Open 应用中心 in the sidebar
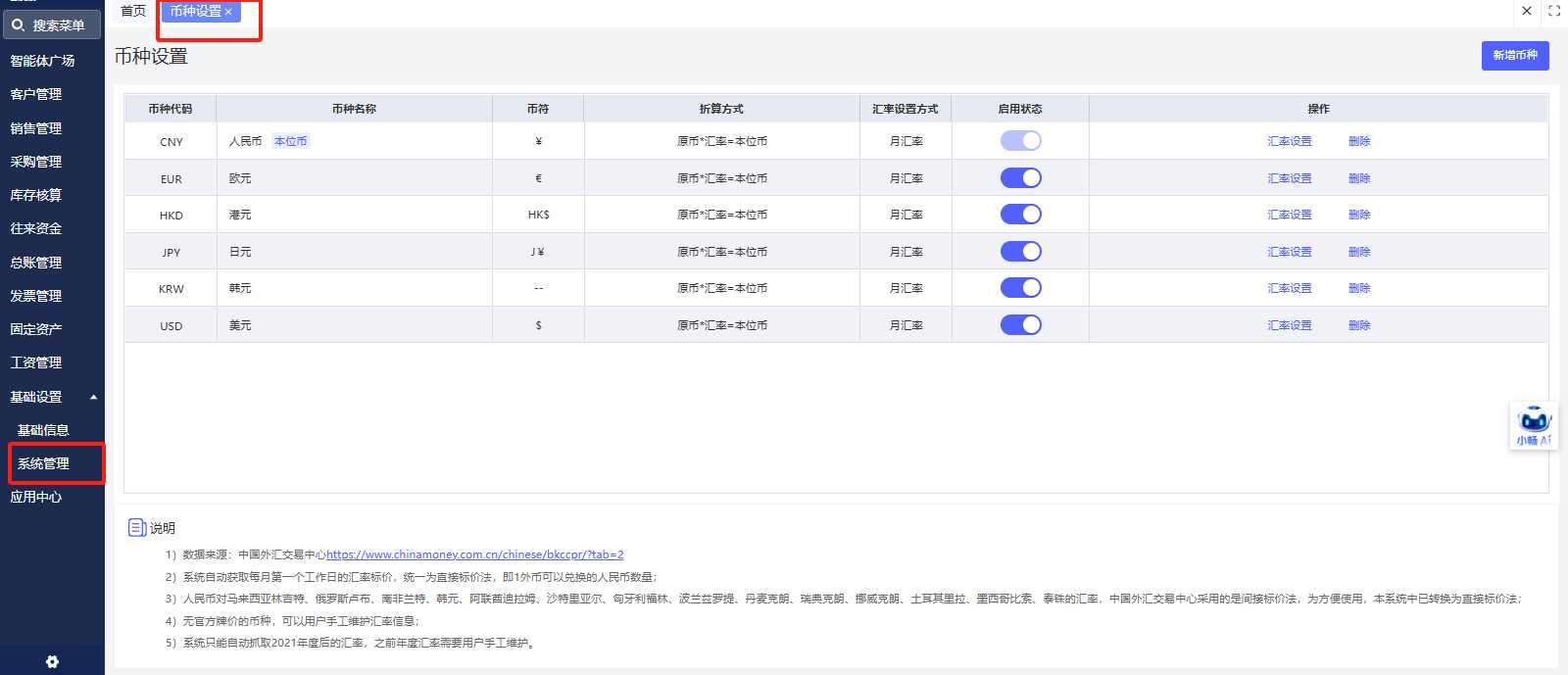This screenshot has height=675, width=1568. (35, 497)
